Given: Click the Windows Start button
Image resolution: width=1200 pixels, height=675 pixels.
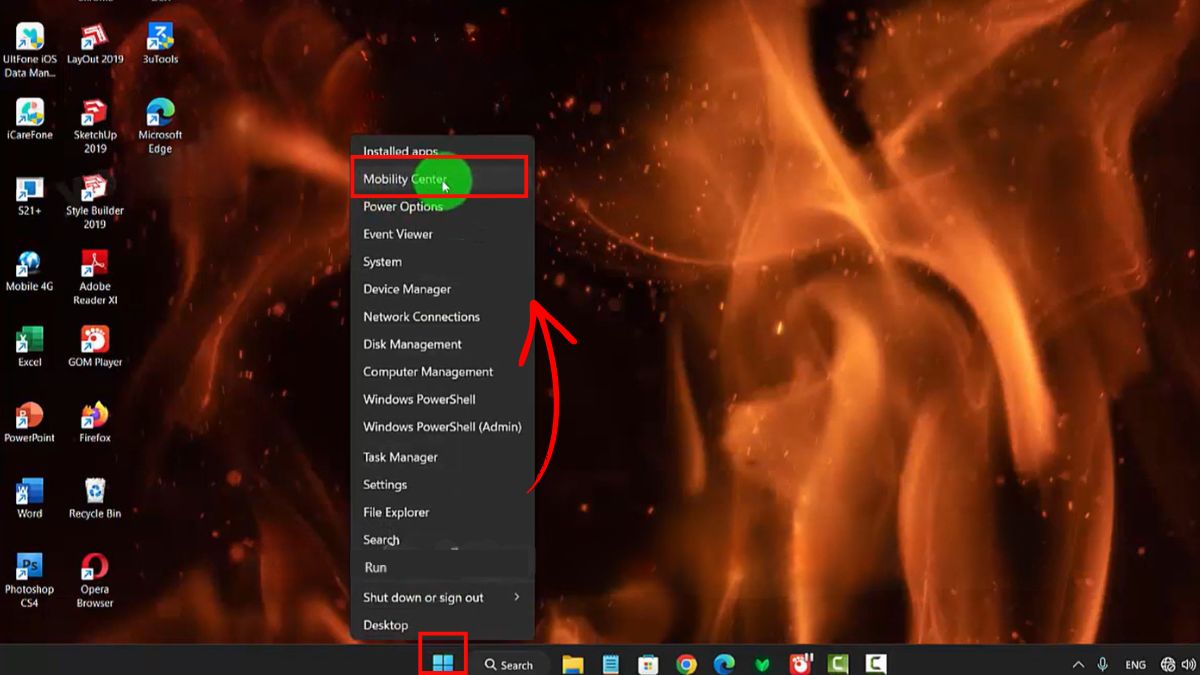Looking at the screenshot, I should (442, 663).
